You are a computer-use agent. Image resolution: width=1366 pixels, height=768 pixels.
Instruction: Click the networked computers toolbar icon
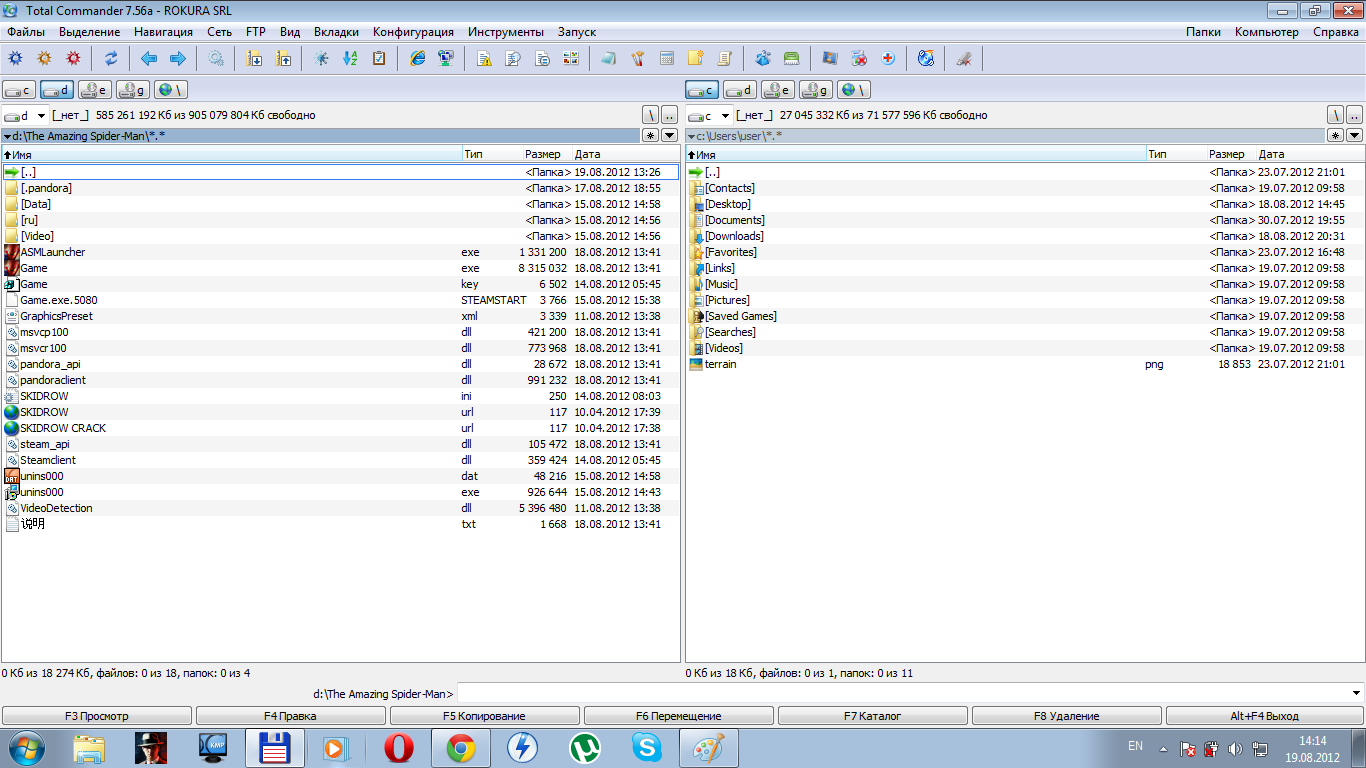[446, 58]
